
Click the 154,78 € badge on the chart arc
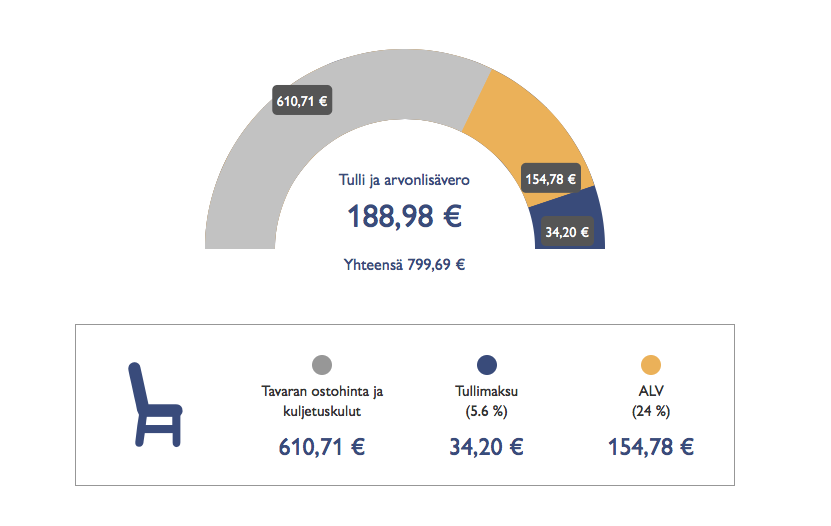pos(550,179)
